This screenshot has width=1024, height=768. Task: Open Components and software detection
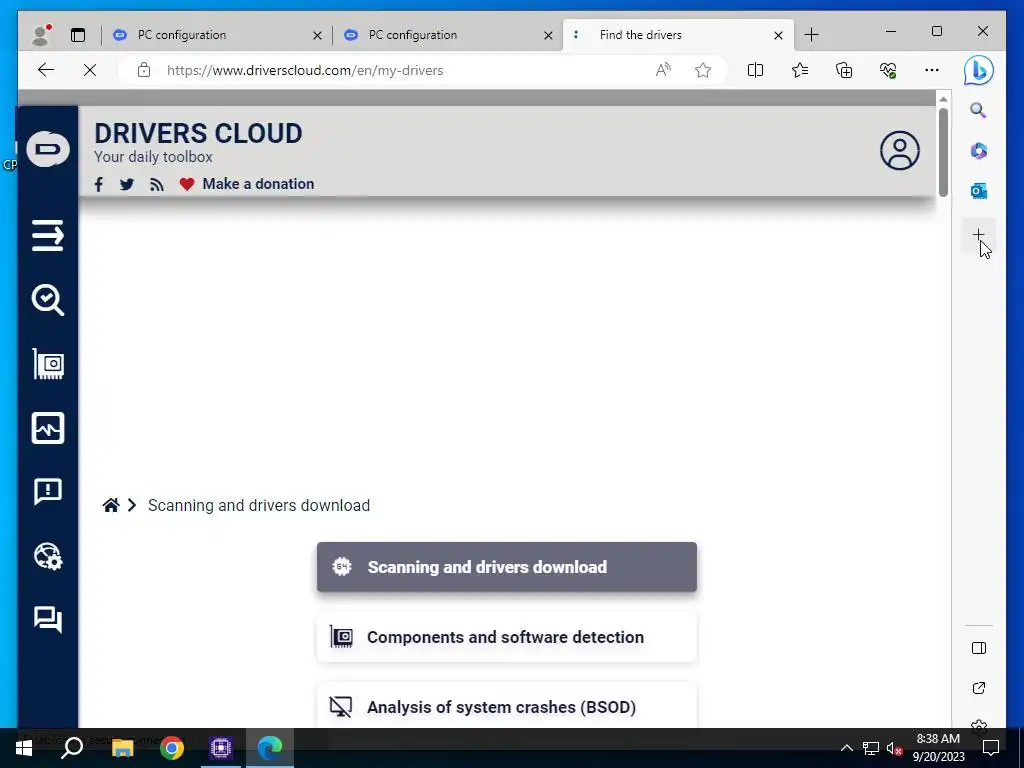[x=507, y=637]
